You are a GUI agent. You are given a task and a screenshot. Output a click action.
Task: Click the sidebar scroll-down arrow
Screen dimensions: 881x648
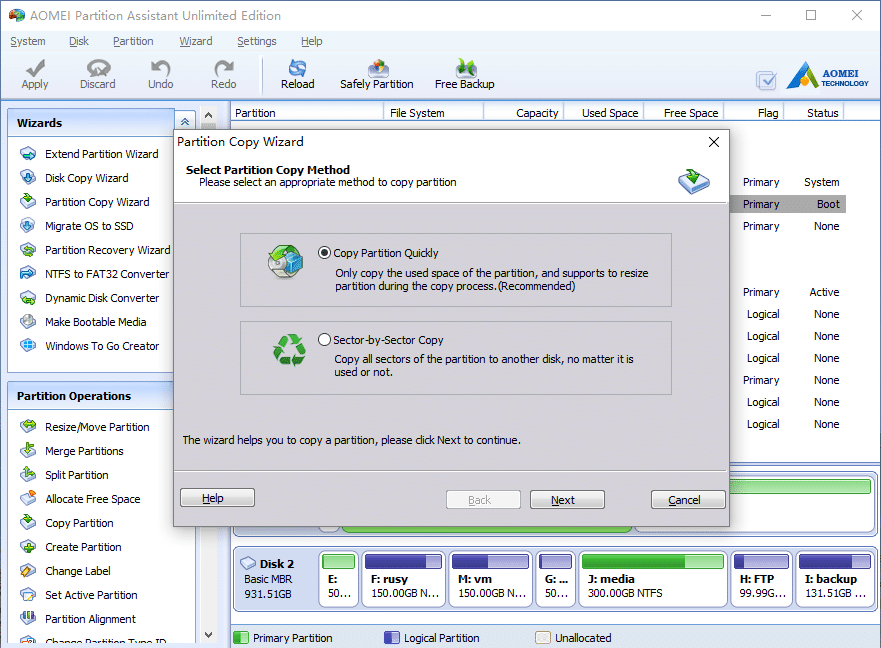[208, 635]
